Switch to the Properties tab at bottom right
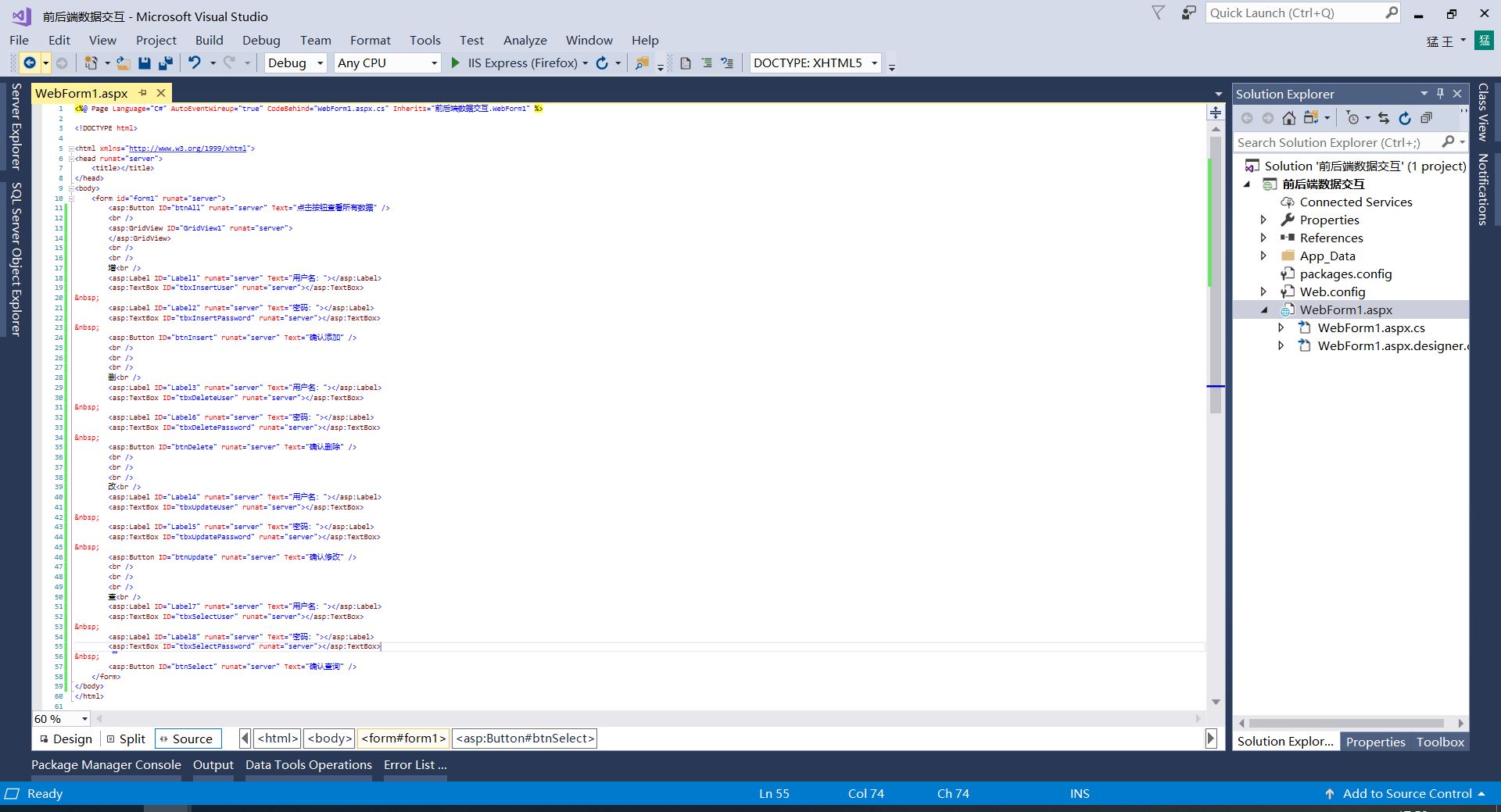The width and height of the screenshot is (1501, 812). tap(1375, 742)
